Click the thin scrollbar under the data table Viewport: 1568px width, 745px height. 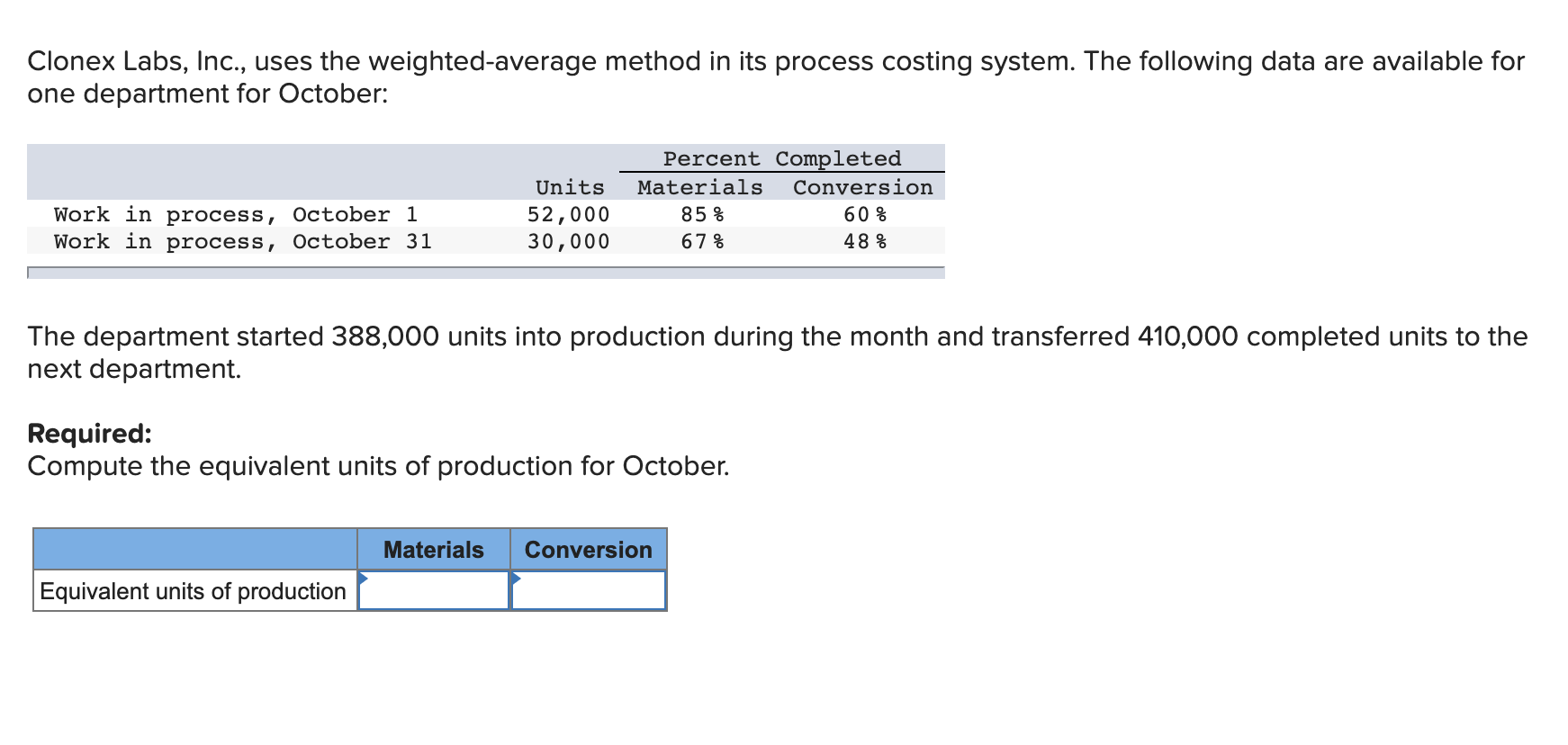pos(486,270)
